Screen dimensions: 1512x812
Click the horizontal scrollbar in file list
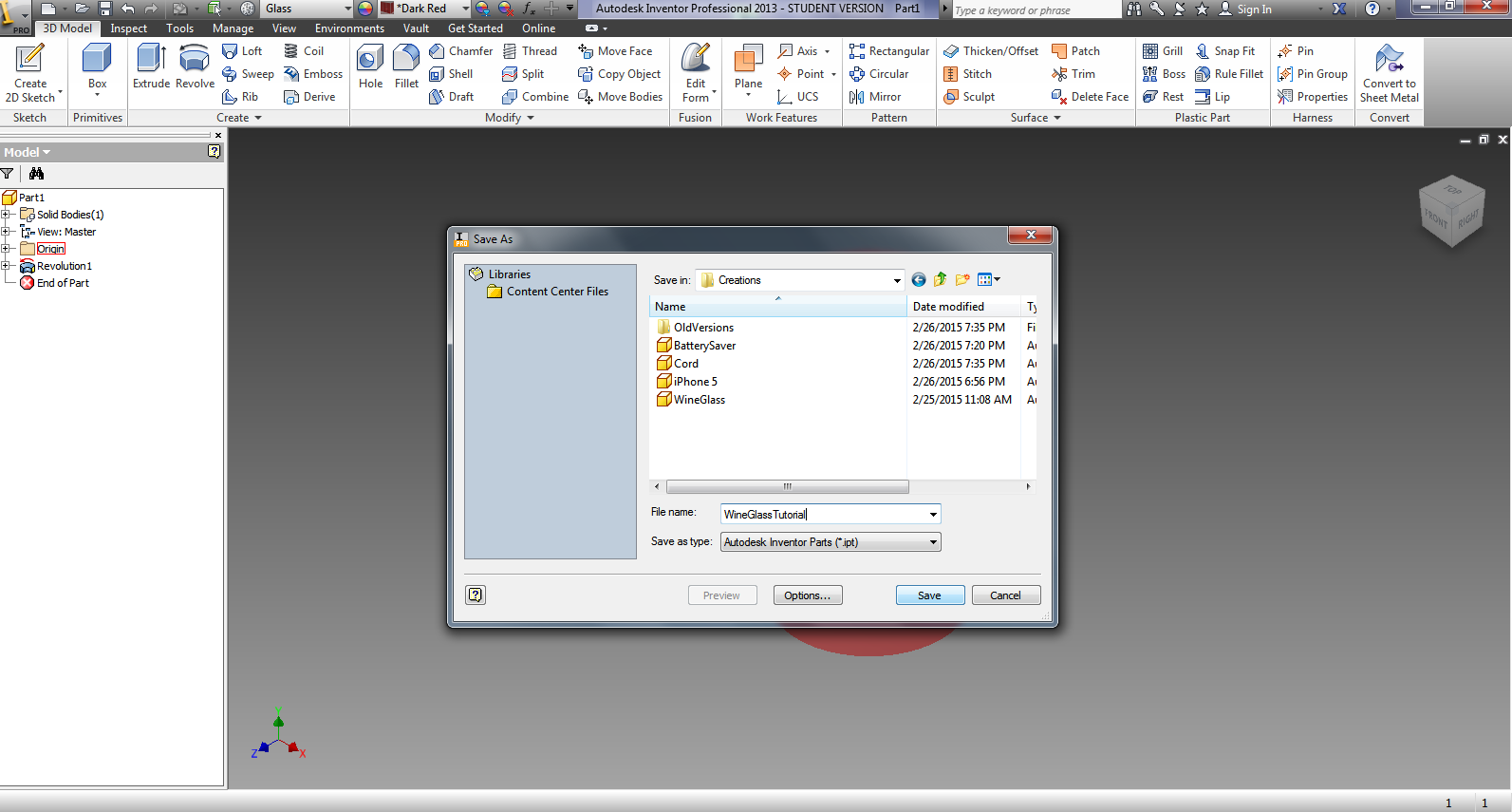788,486
